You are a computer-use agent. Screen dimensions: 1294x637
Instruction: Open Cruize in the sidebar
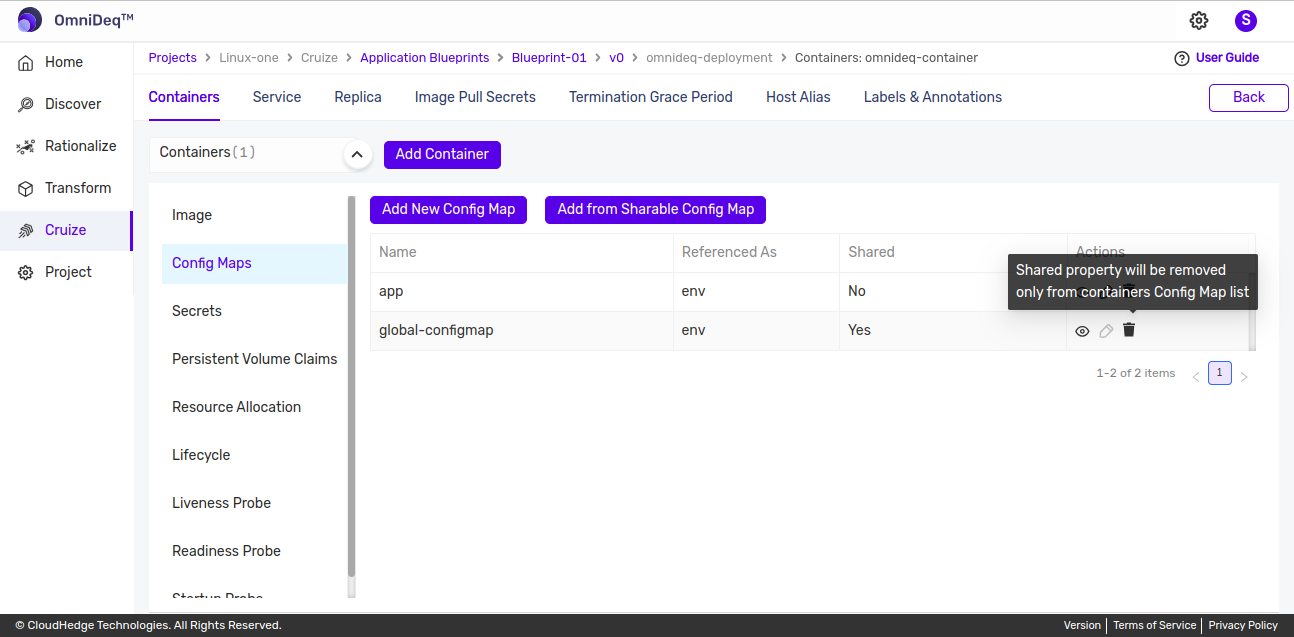65,230
